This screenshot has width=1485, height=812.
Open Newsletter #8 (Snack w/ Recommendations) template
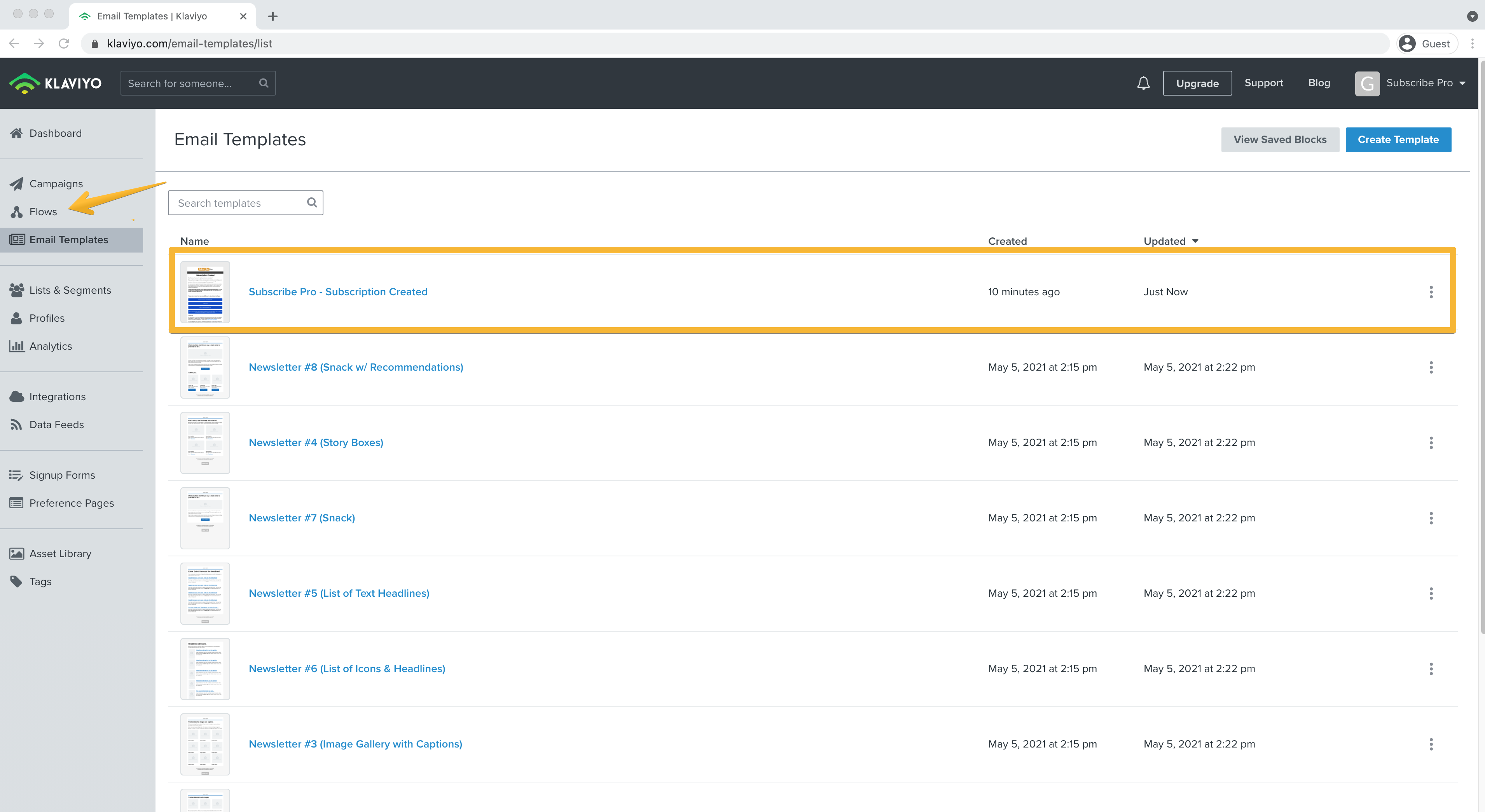click(356, 367)
